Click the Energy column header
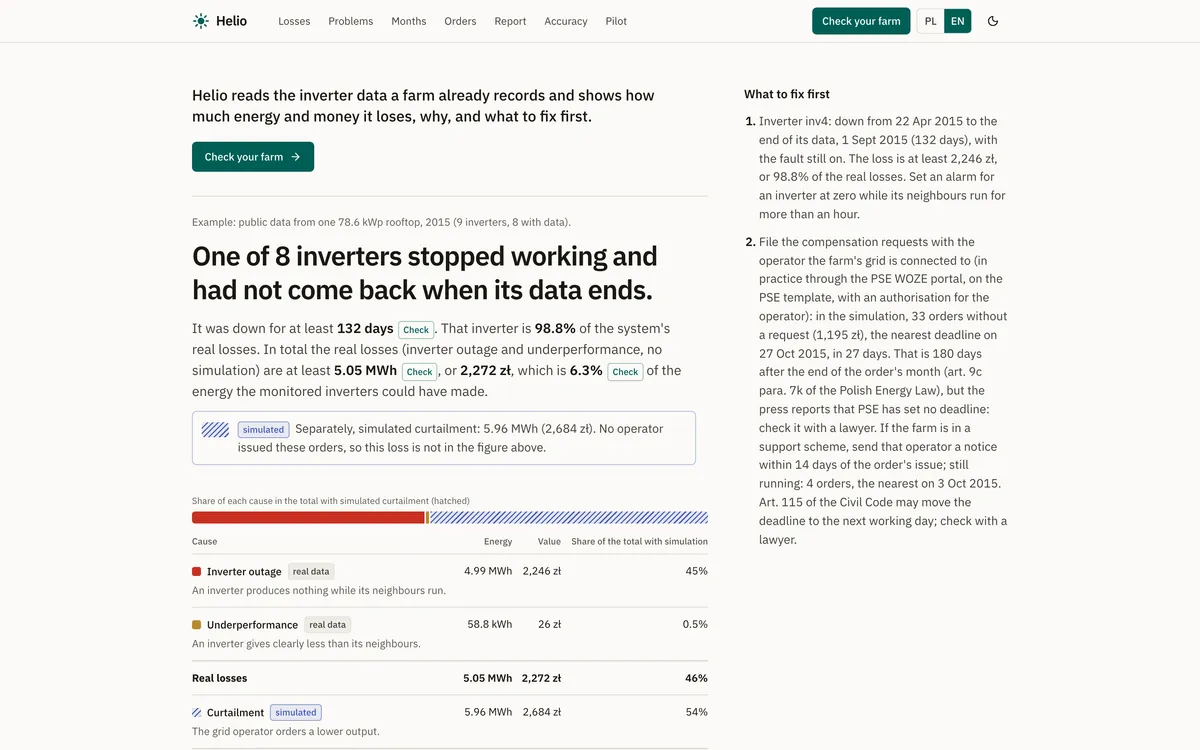Screen dimensions: 1200x750 tap(498, 541)
